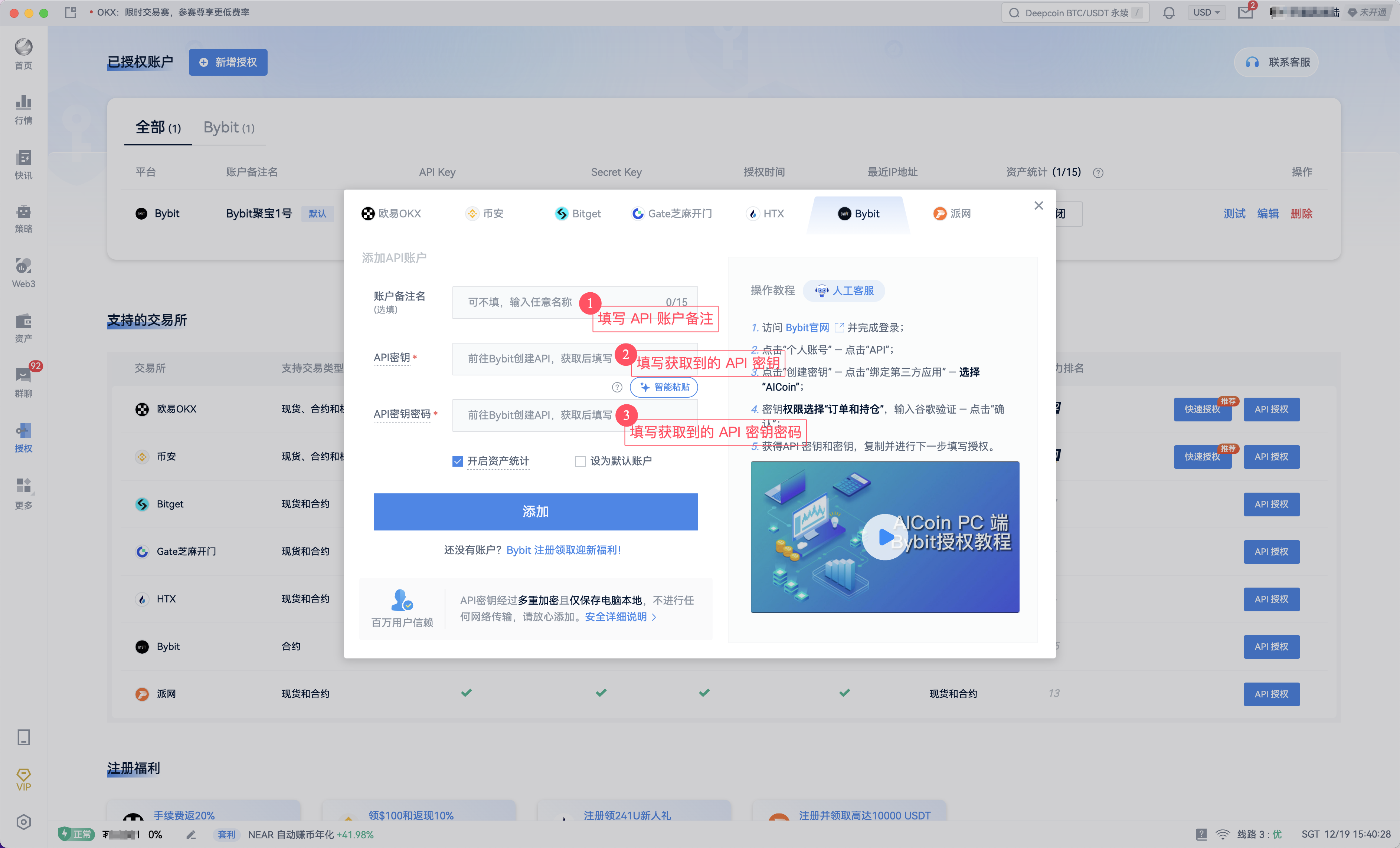1400x848 pixels.
Task: Click 快速授权 for 欧易OKX row
Action: click(x=1202, y=410)
